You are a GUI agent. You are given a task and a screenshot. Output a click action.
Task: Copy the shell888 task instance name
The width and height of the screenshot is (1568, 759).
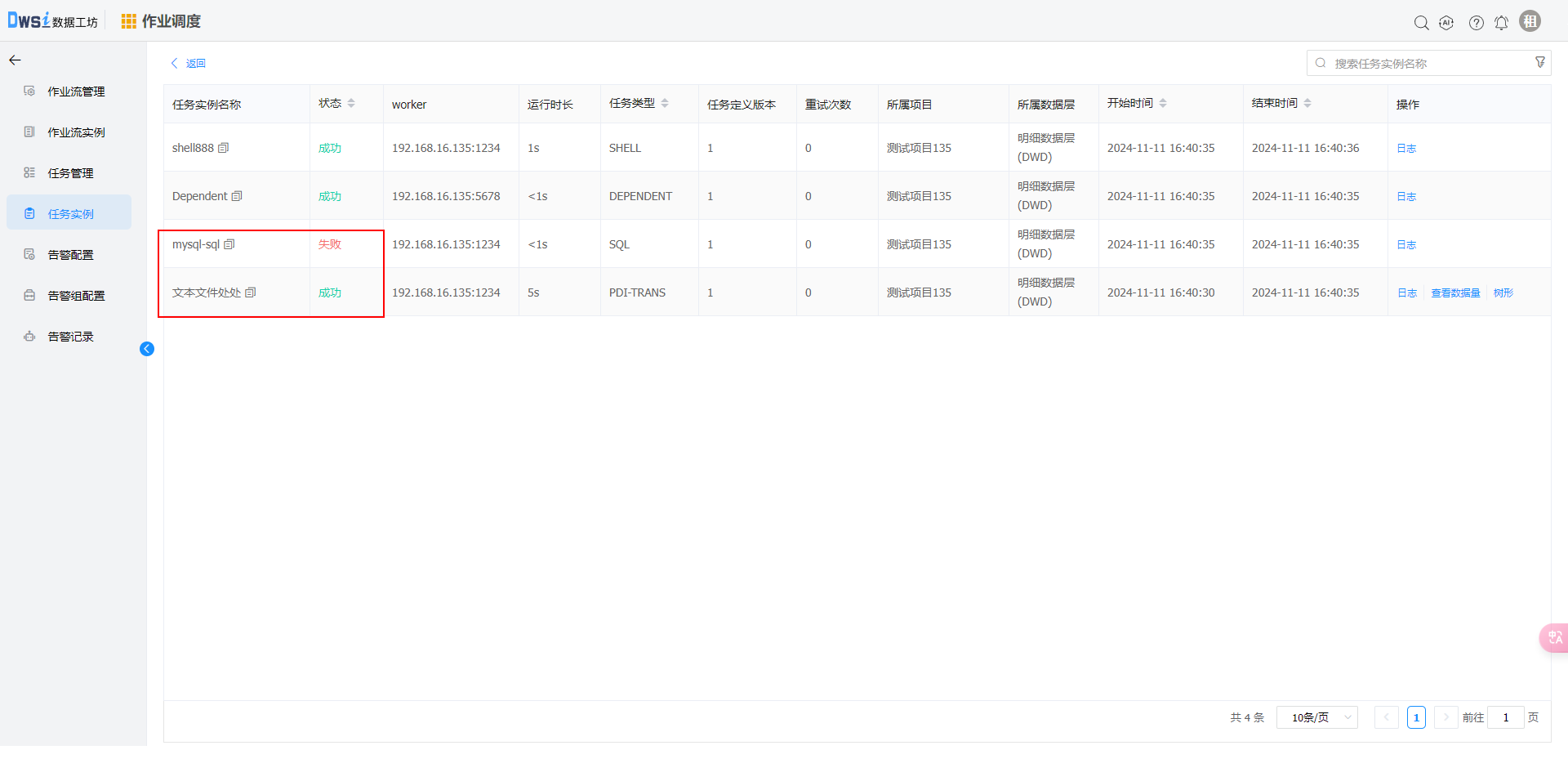[x=224, y=148]
